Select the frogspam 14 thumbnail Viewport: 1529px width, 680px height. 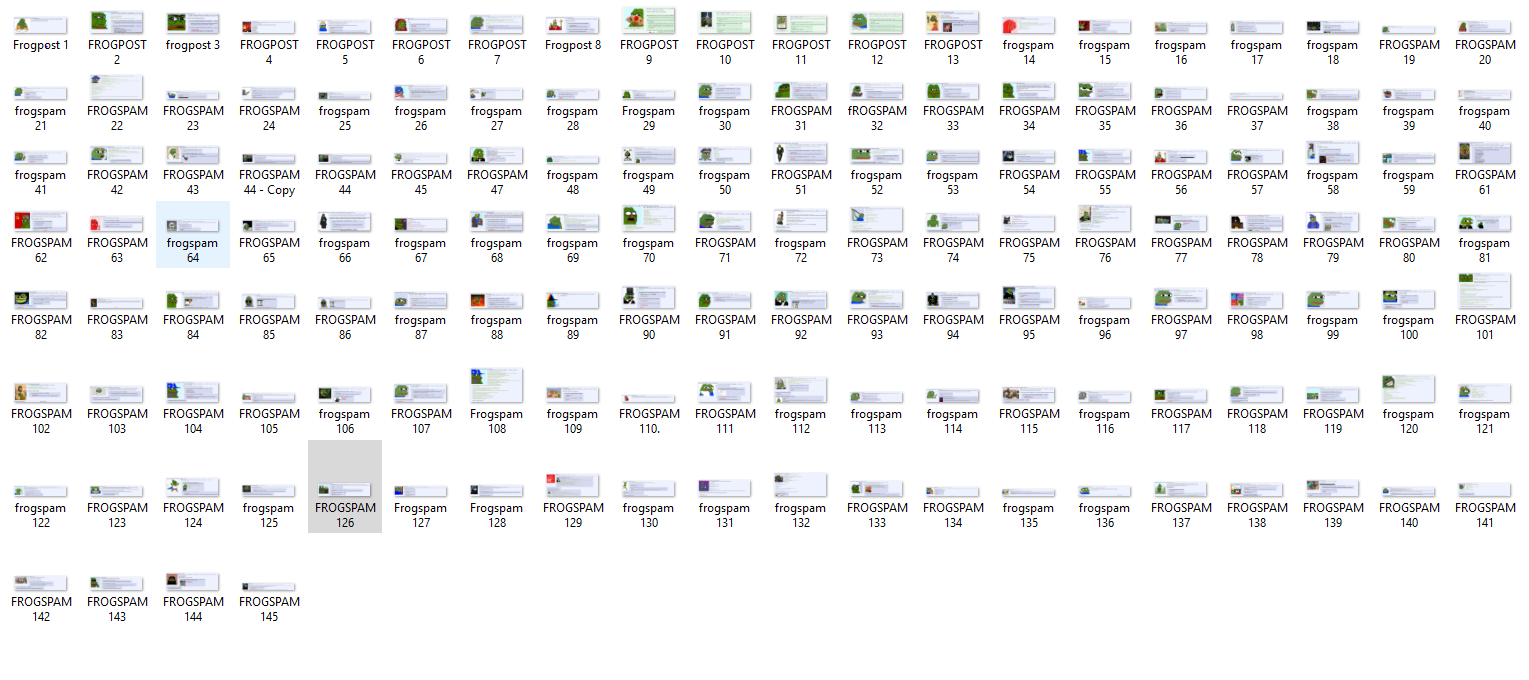[1029, 26]
